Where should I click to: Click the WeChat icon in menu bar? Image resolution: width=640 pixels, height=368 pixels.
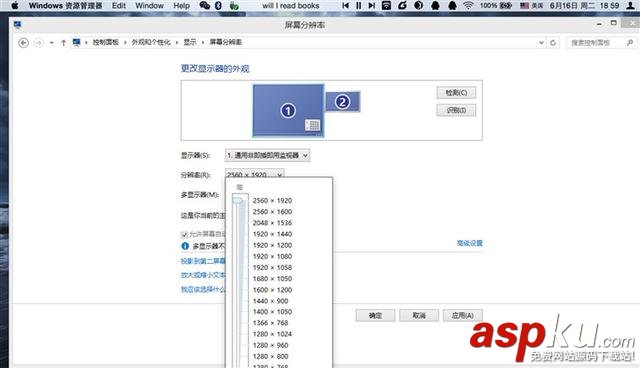tap(204, 6)
